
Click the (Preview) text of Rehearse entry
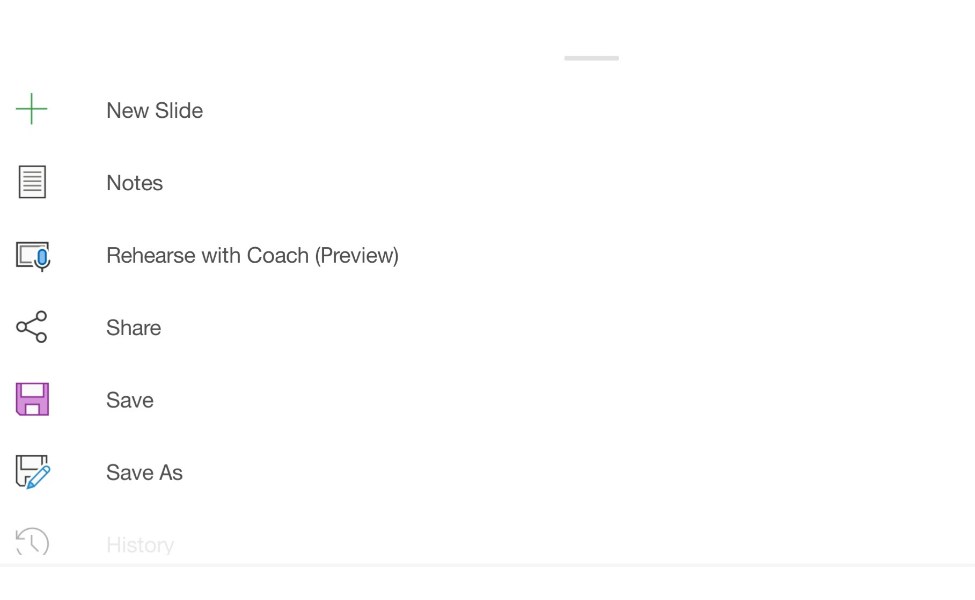click(356, 256)
